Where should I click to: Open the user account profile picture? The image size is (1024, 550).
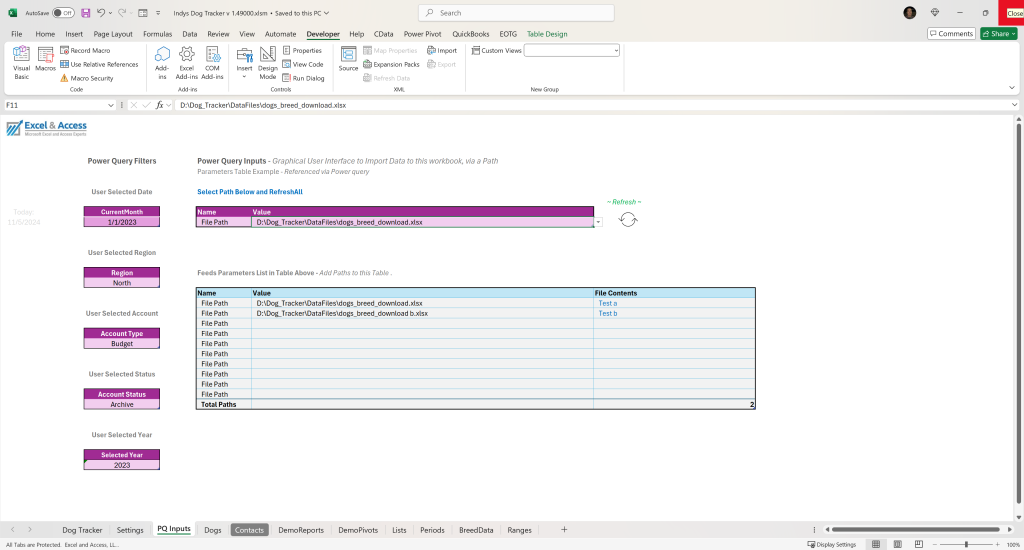pyautogui.click(x=909, y=12)
